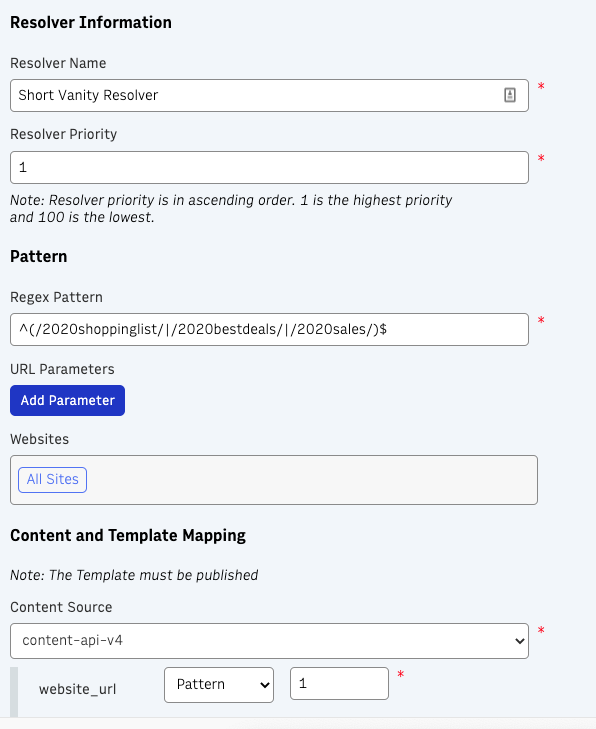This screenshot has height=729, width=596.
Task: Click the website_url parameter label
Action: click(x=78, y=689)
